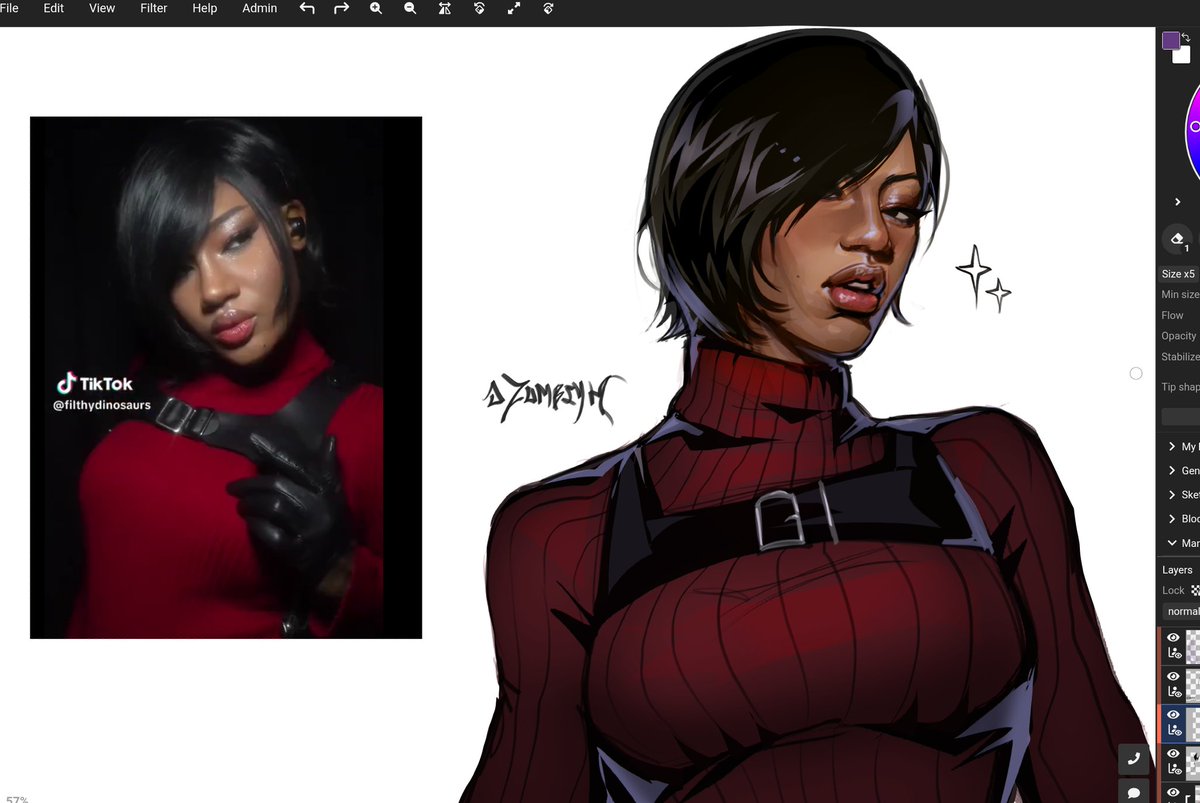The height and width of the screenshot is (803, 1200).
Task: Toggle personal visibility icon on the topmost layer
Action: click(1174, 654)
